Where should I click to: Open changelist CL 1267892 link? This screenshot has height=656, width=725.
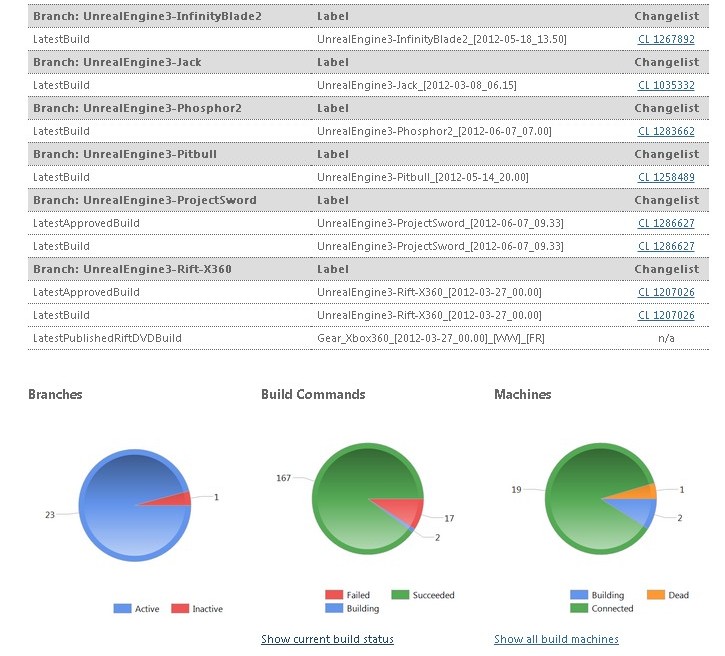(x=666, y=39)
